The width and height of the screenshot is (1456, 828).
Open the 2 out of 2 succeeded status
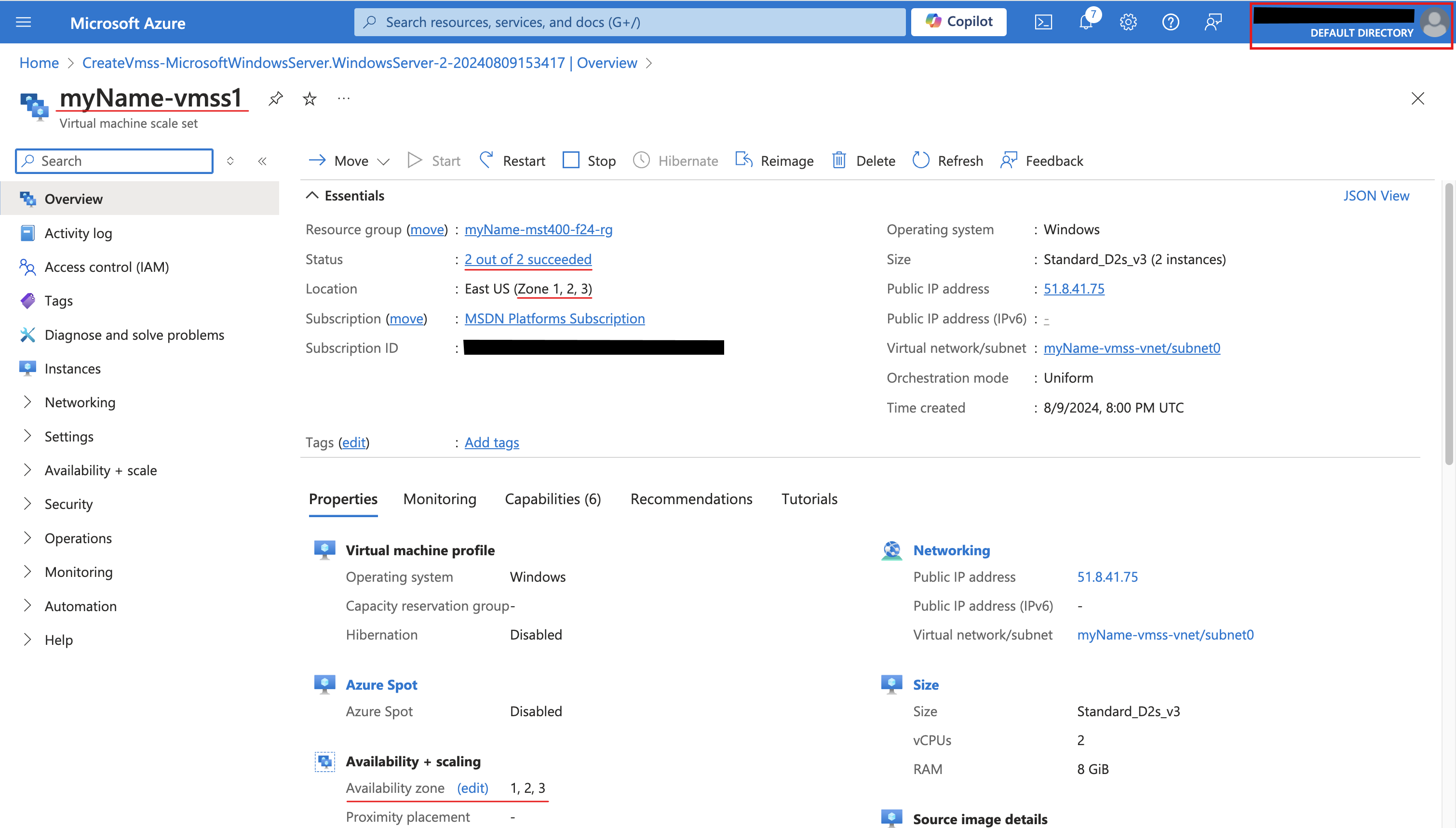point(528,259)
